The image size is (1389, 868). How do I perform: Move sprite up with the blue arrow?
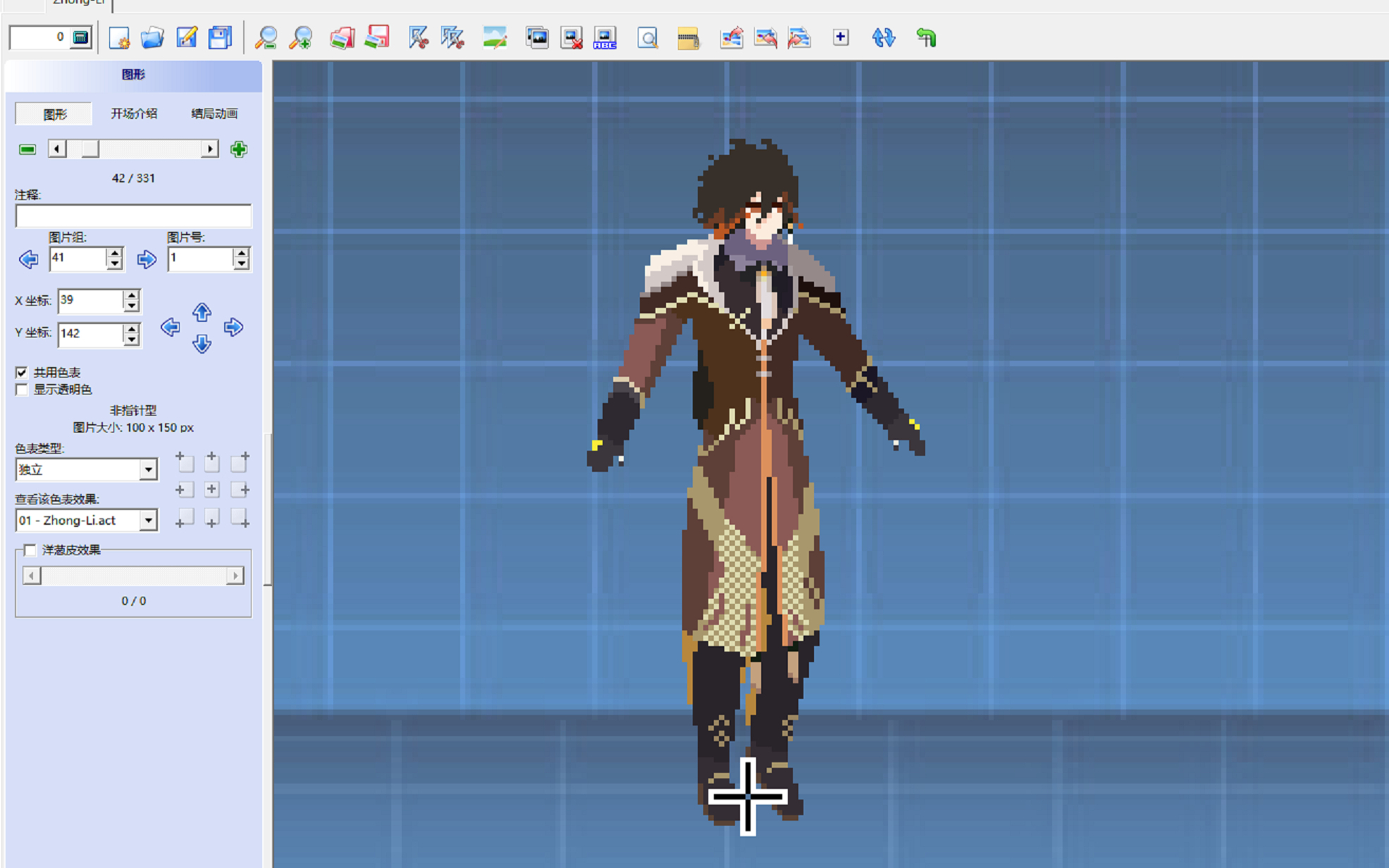click(x=202, y=311)
